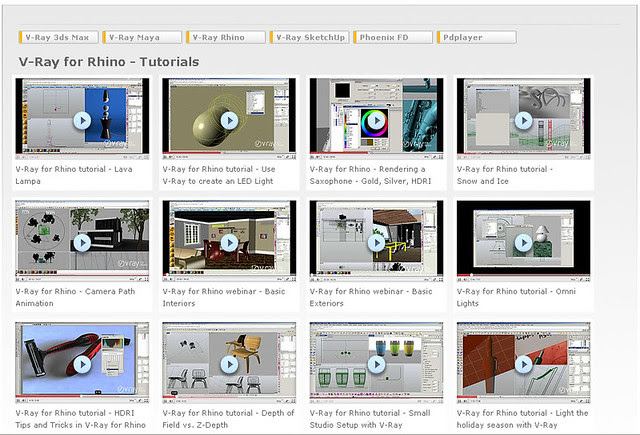This screenshot has height=435, width=640.
Task: Play the Depth of Field vs. Z-Depth video
Action: point(229,364)
